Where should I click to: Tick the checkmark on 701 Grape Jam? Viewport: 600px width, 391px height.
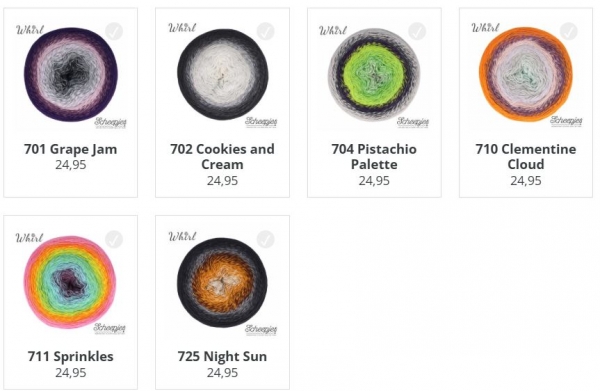tap(114, 31)
